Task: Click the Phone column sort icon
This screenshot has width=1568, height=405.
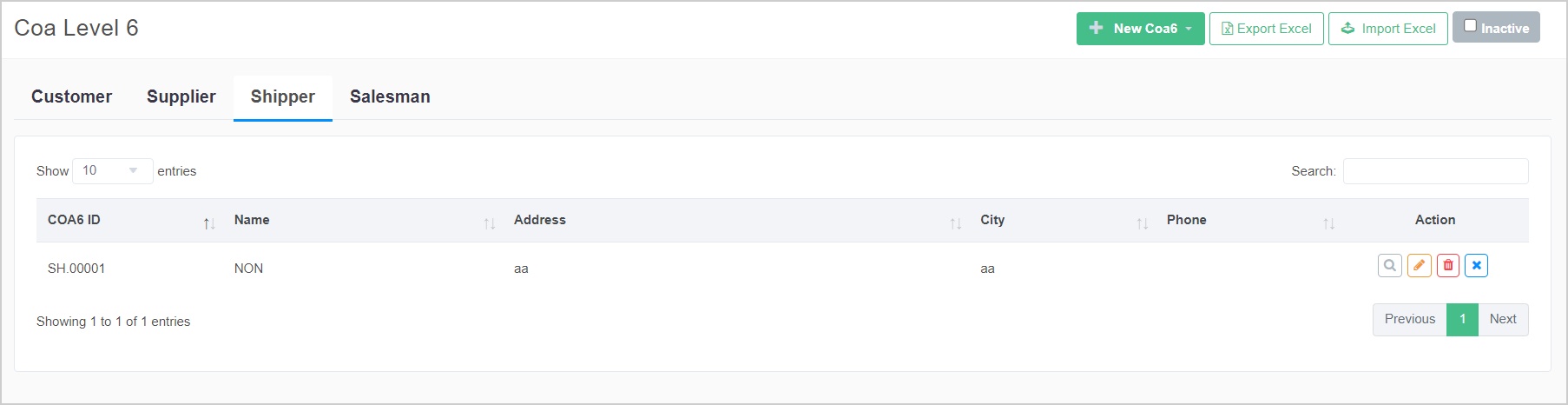Action: [x=1328, y=223]
